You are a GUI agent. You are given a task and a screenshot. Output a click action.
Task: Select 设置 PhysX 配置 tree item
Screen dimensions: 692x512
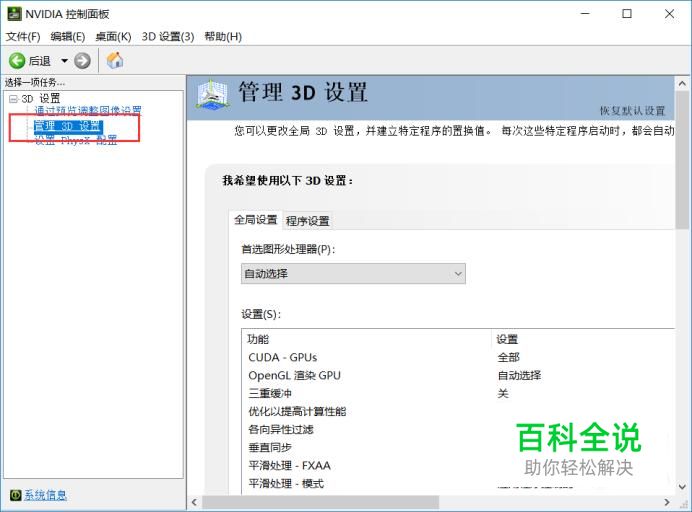(x=76, y=140)
